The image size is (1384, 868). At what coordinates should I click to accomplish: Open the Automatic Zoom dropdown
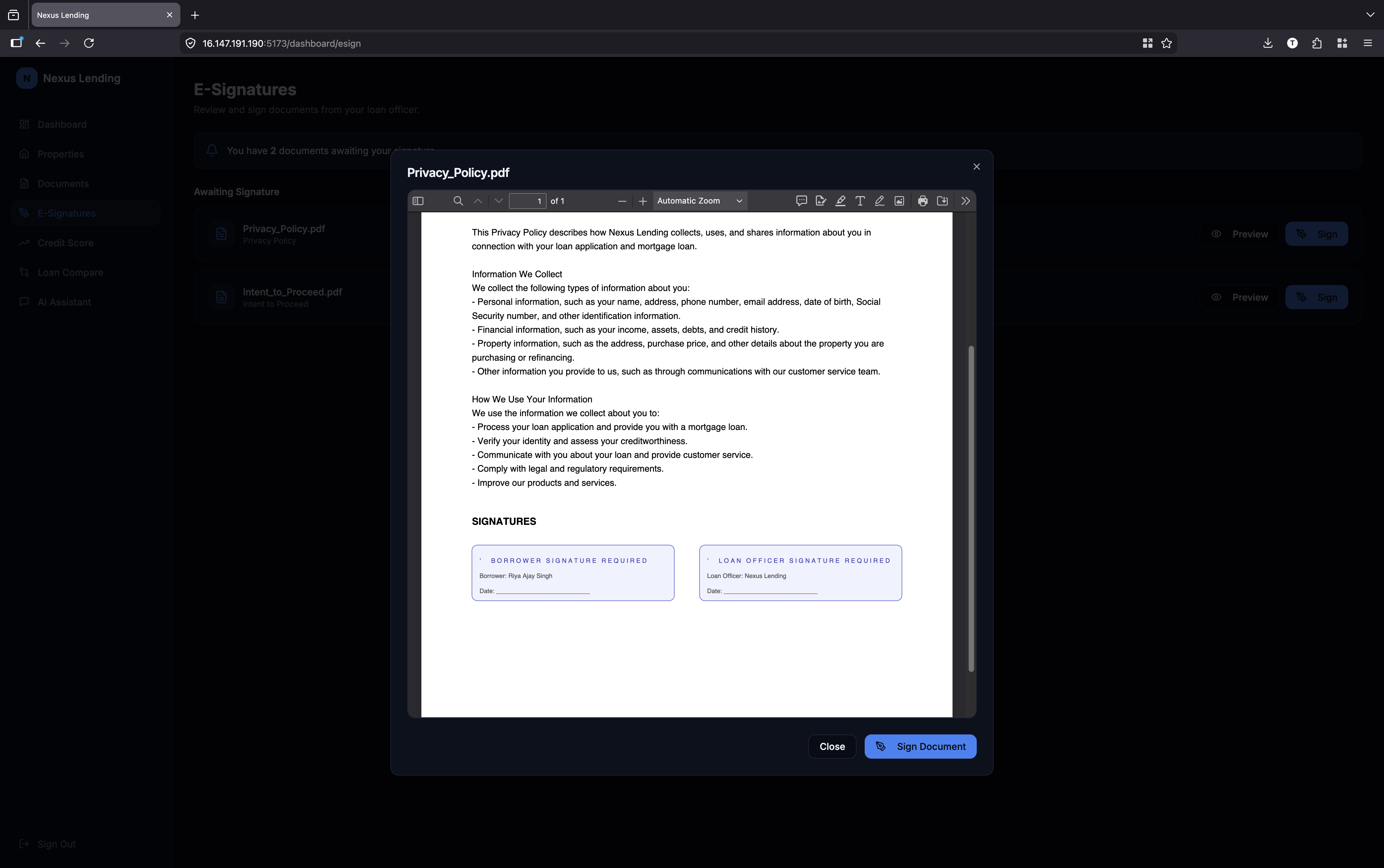pyautogui.click(x=699, y=201)
